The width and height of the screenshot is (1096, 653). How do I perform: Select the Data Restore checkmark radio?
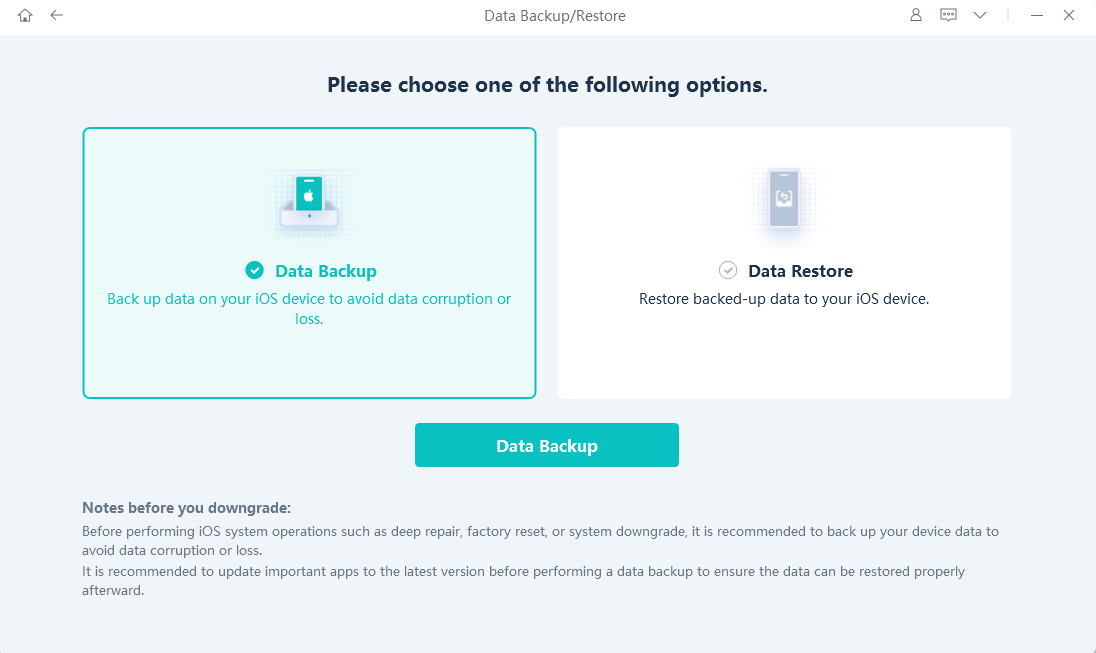728,270
